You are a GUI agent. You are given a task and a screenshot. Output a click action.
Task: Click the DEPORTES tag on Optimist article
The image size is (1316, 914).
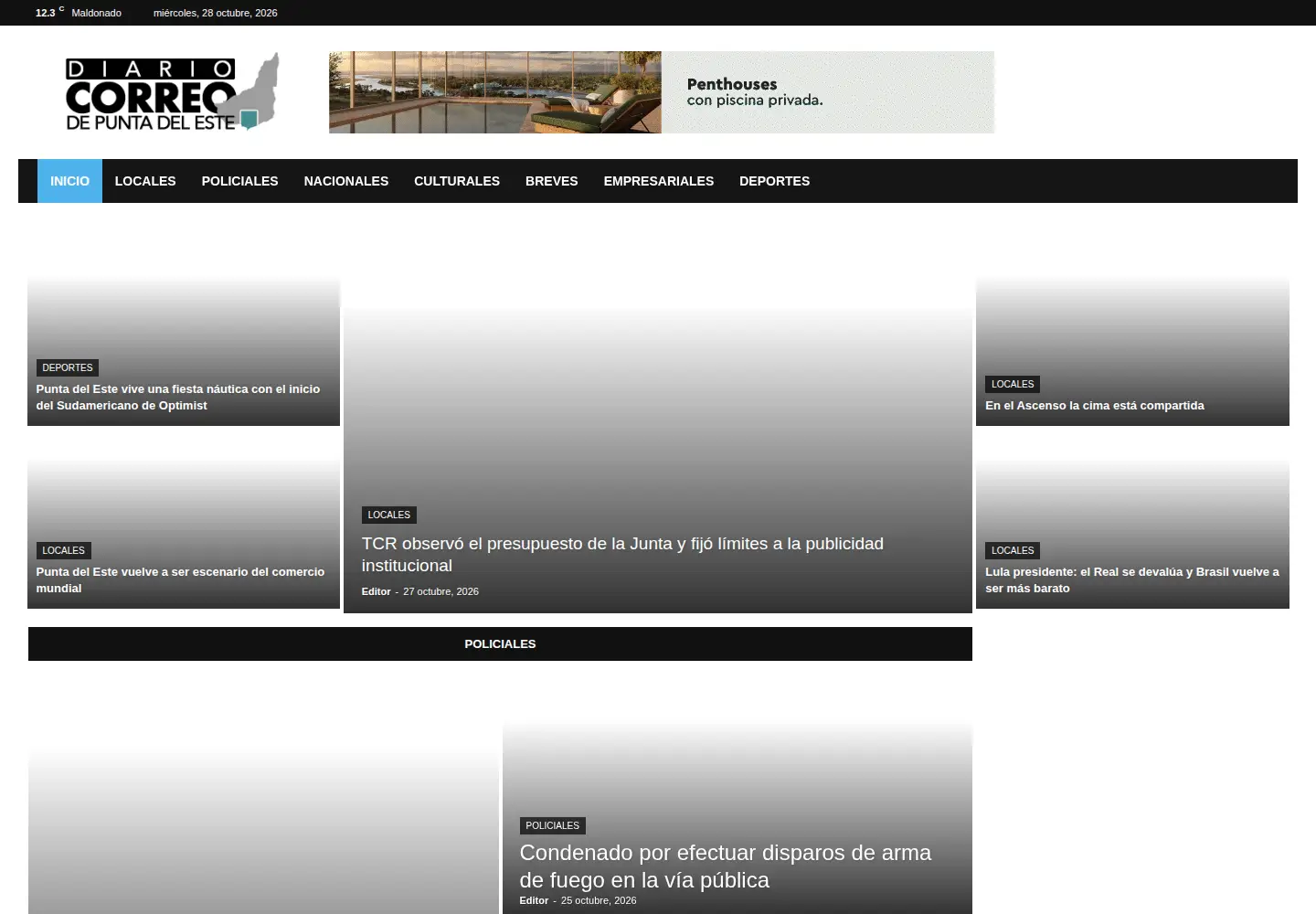[68, 367]
